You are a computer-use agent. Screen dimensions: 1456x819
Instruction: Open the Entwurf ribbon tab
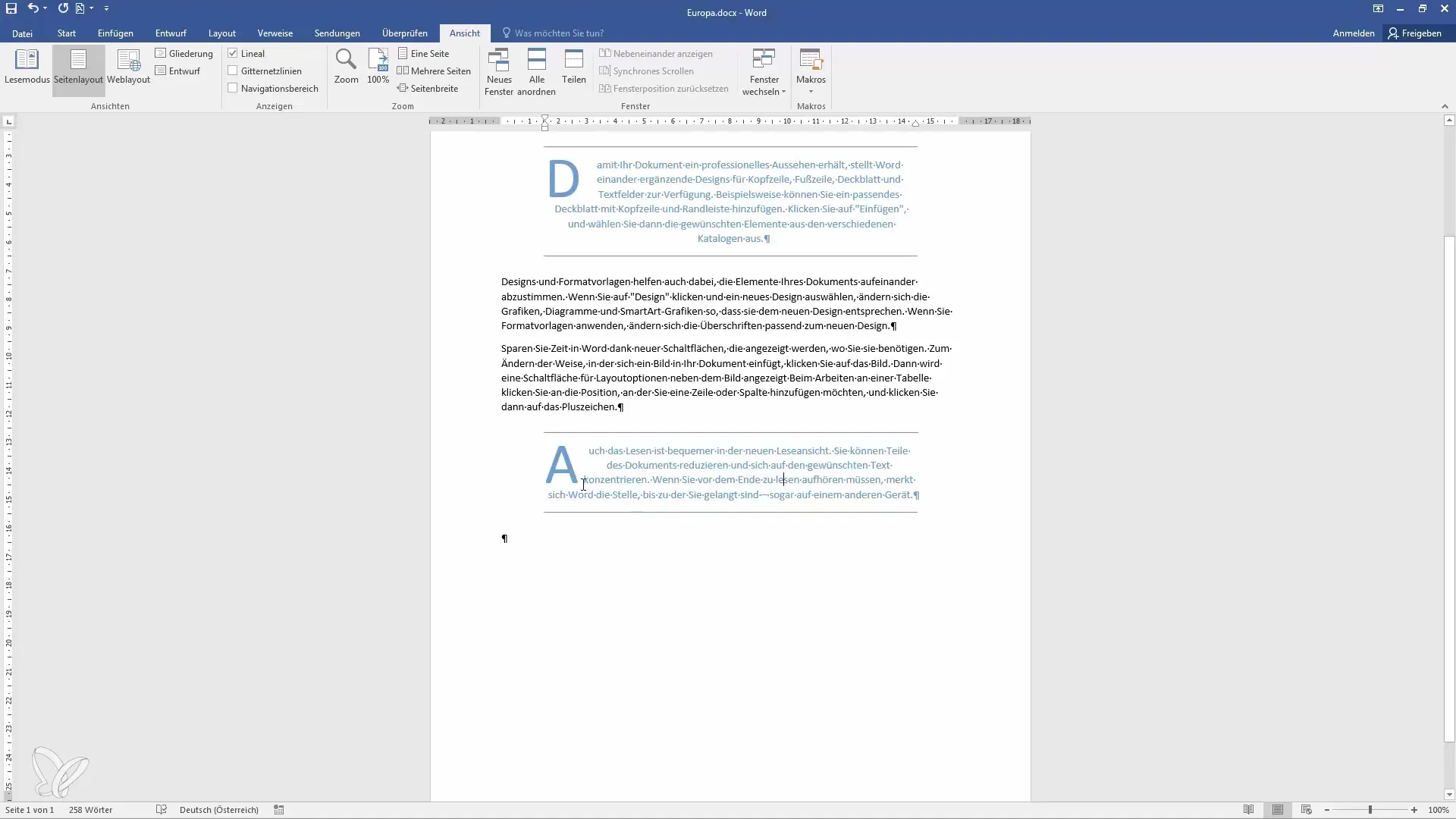(x=171, y=33)
